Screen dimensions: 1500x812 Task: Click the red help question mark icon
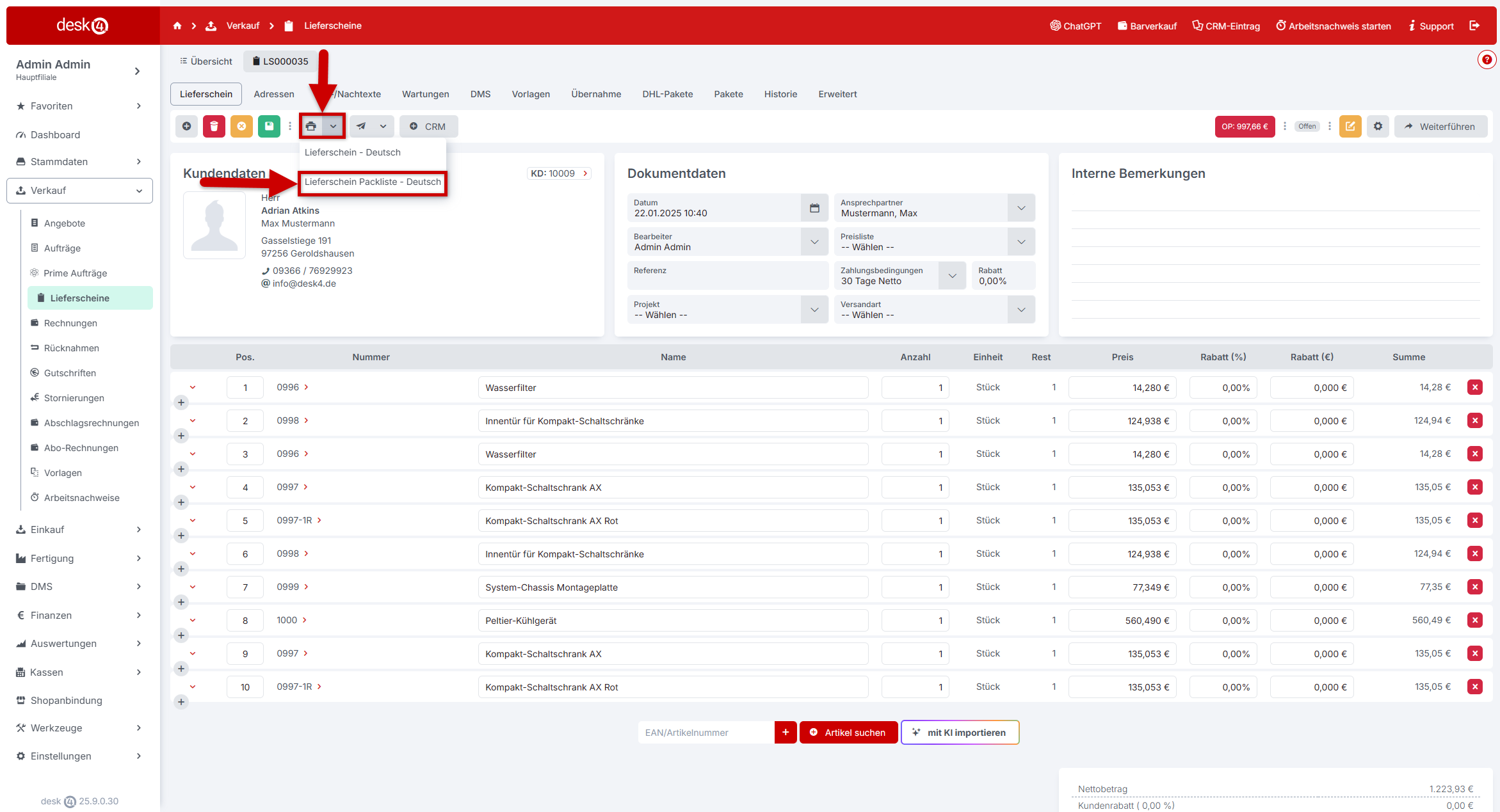[1486, 60]
